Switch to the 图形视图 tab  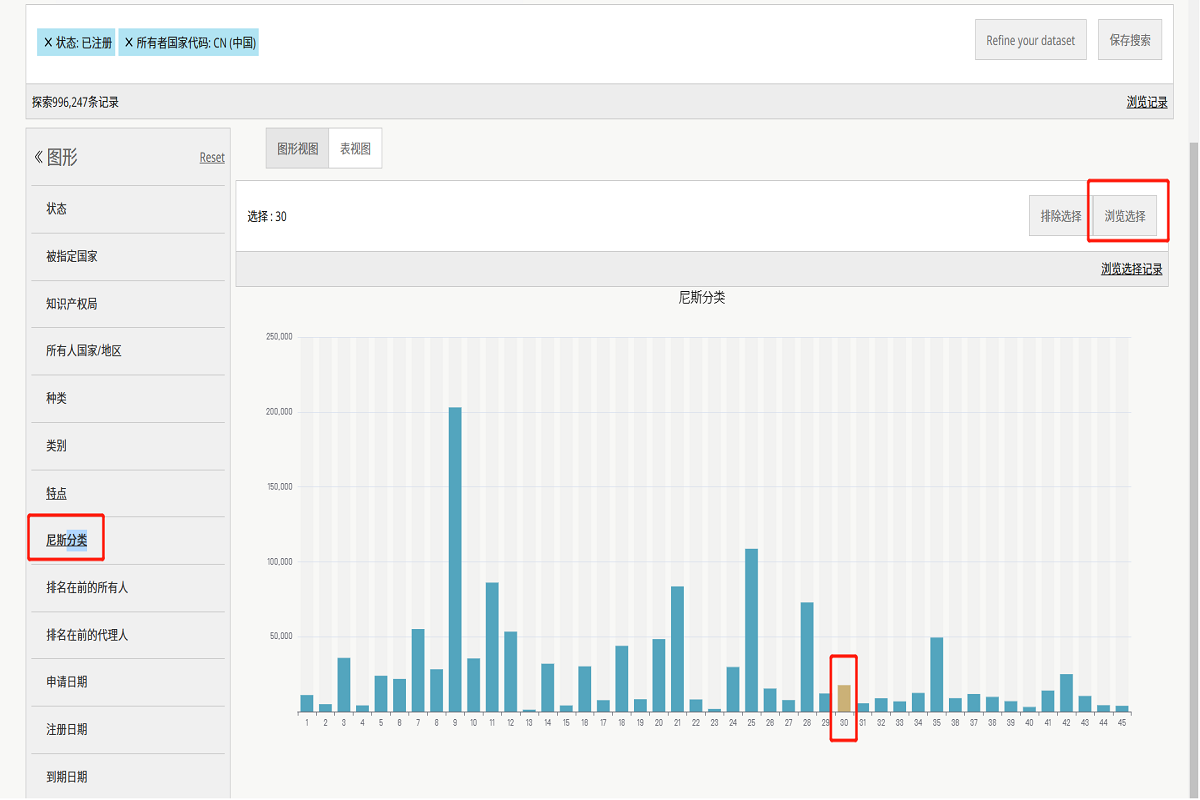[297, 148]
